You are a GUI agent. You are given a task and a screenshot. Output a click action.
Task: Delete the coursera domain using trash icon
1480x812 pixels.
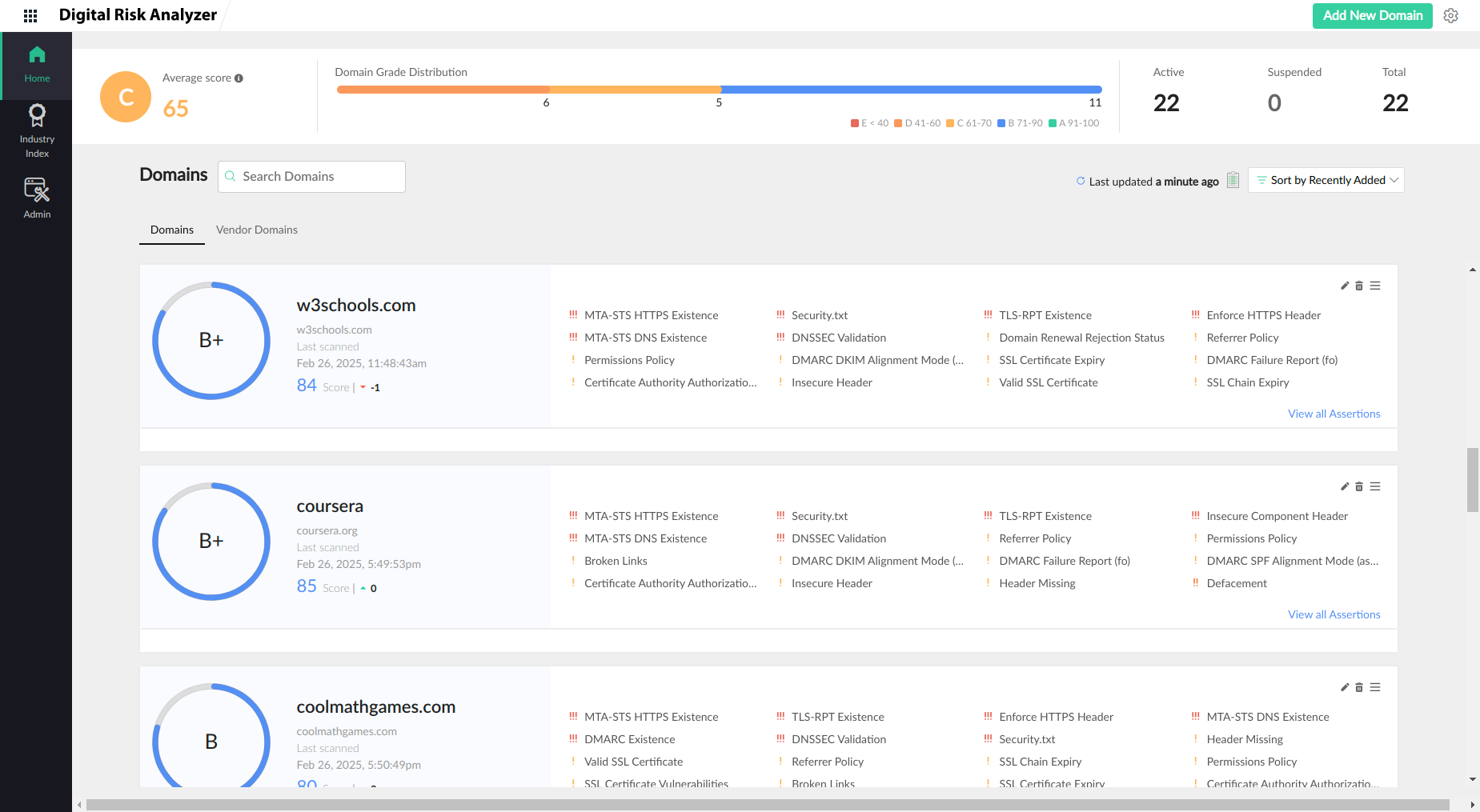pos(1359,486)
